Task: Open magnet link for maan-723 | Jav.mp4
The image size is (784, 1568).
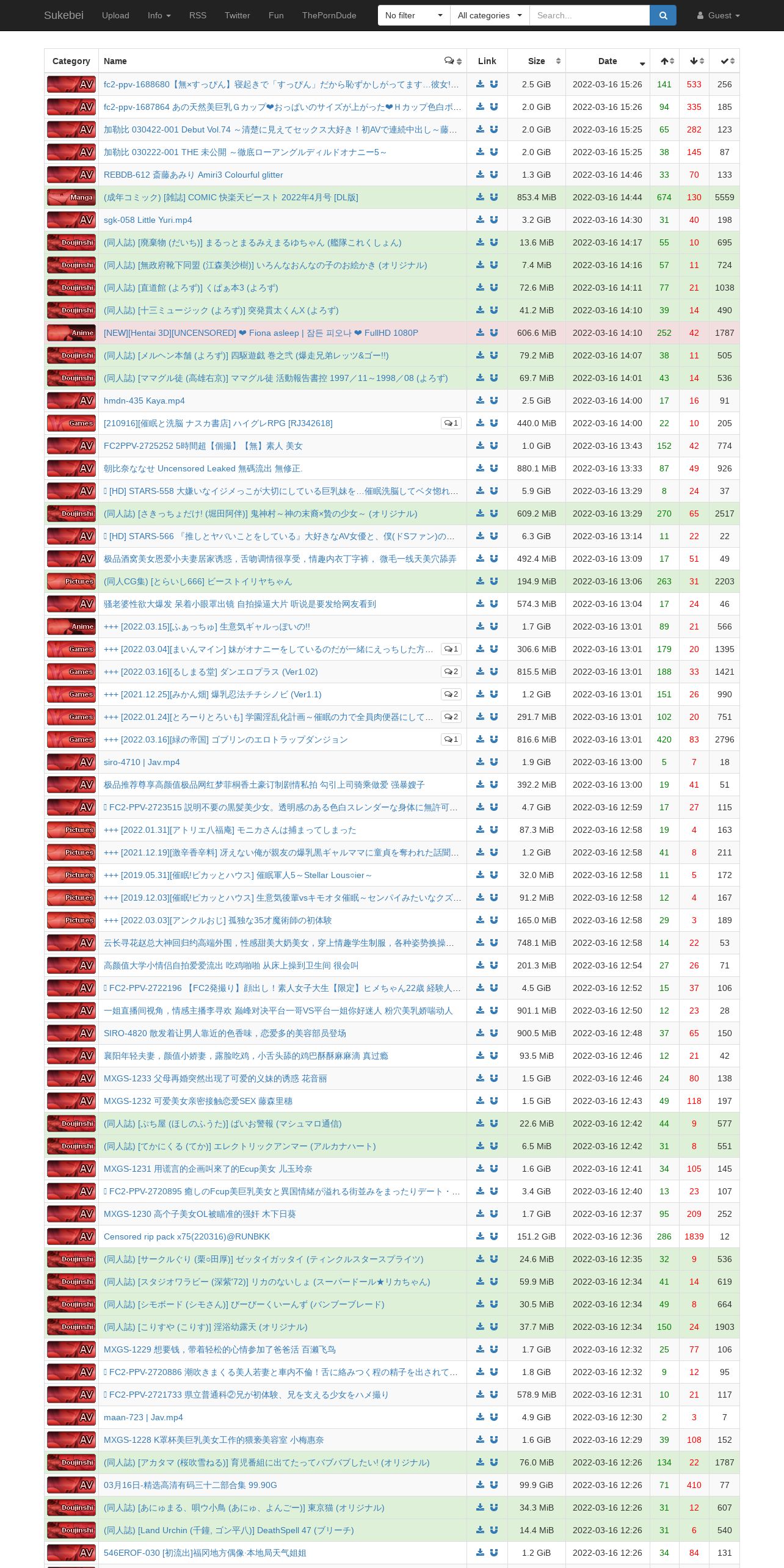Action: click(x=494, y=1417)
